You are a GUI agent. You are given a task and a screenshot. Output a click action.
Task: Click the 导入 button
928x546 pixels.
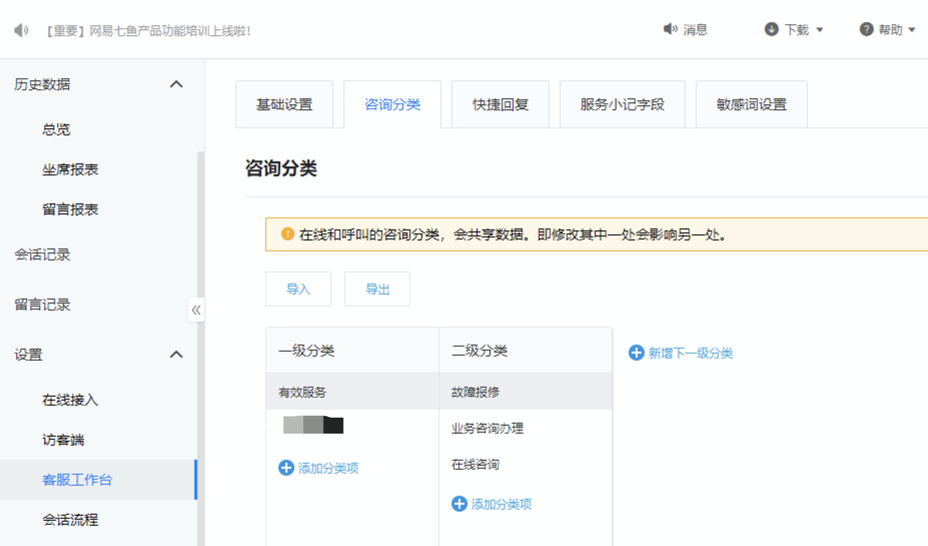pos(298,289)
